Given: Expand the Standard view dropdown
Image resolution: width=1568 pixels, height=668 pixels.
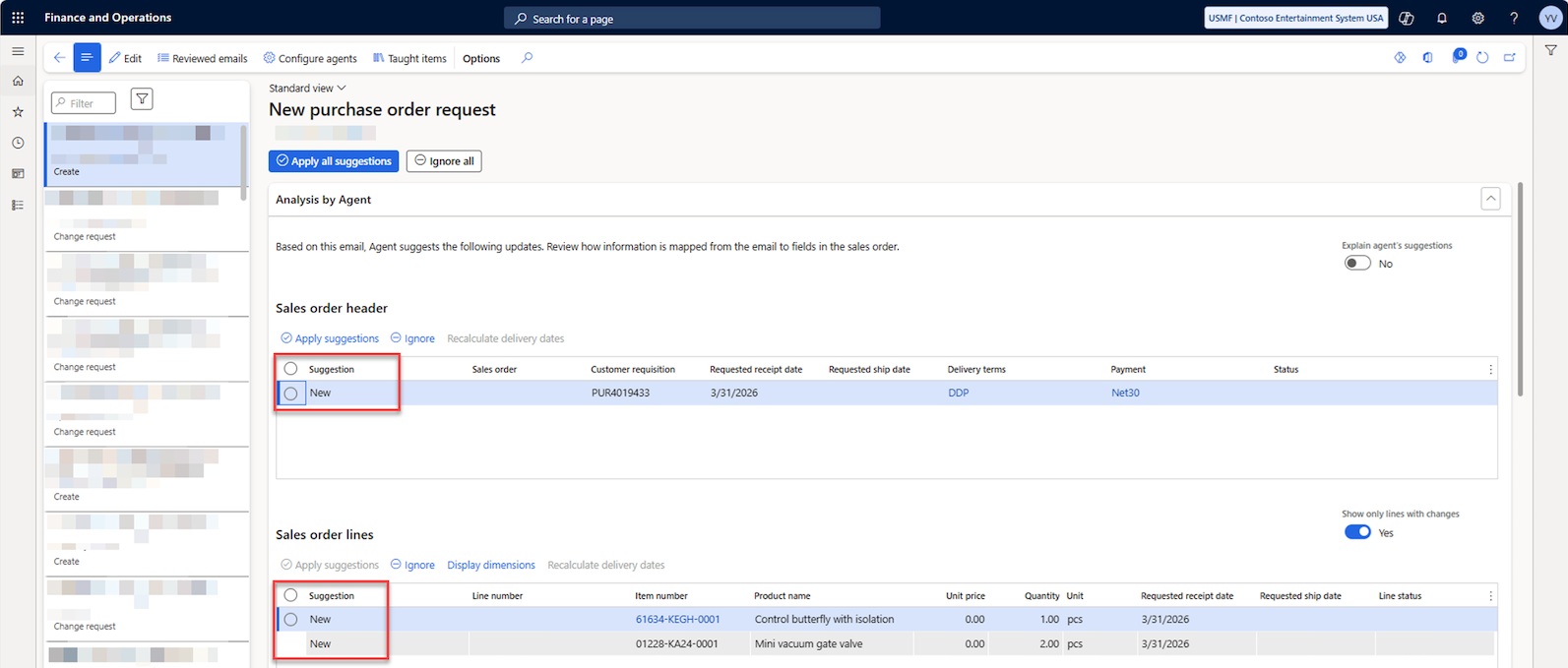Looking at the screenshot, I should 307,89.
